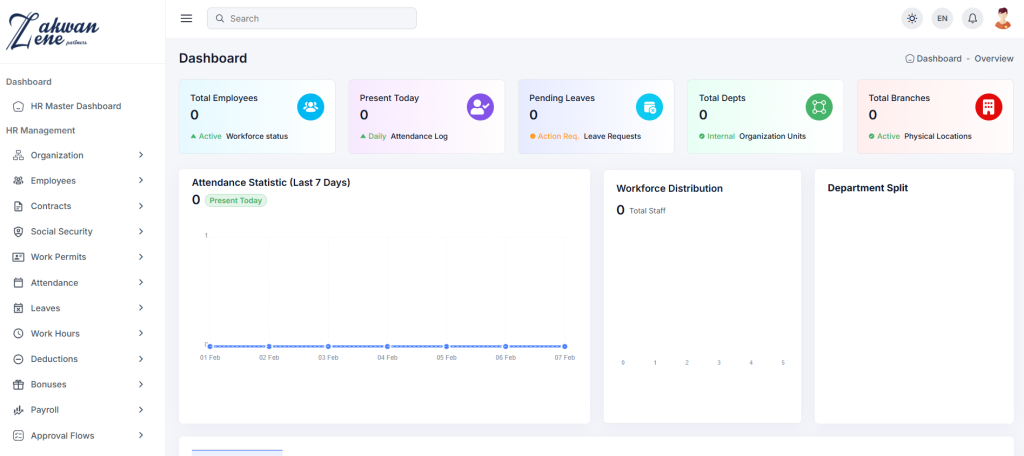Click the Total Employees blue people icon
This screenshot has height=456, width=1024.
click(x=310, y=106)
